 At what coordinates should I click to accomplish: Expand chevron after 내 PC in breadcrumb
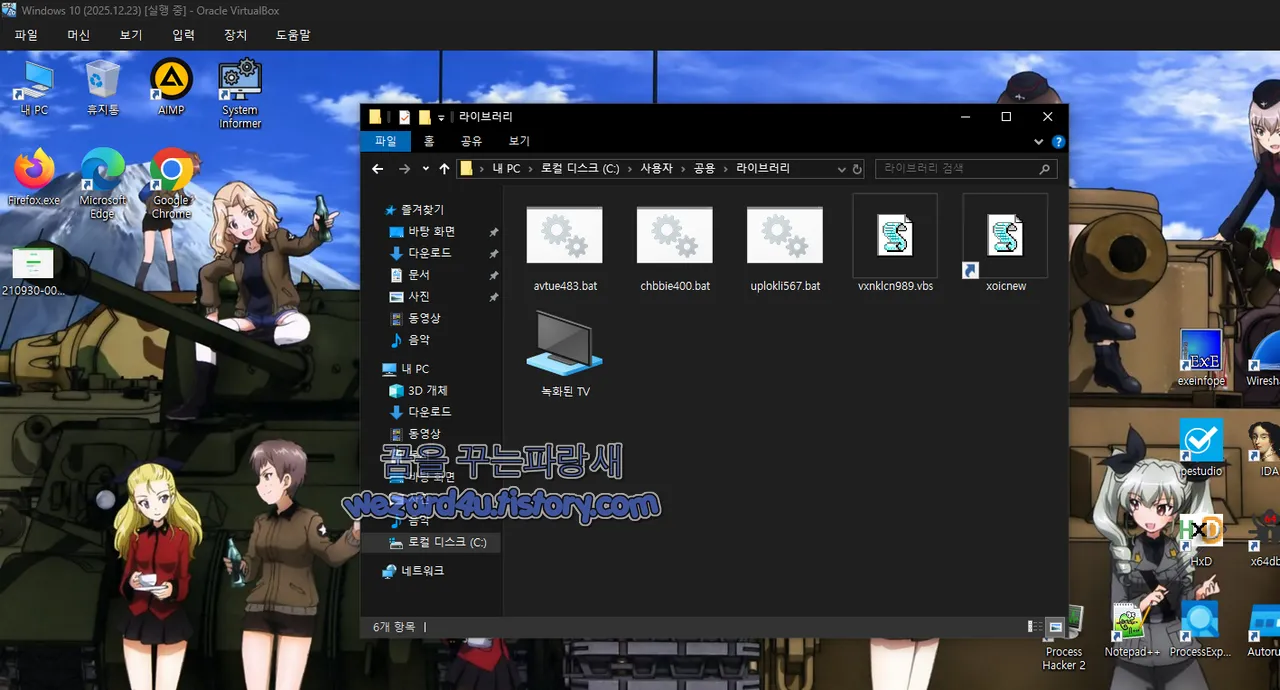(x=531, y=169)
